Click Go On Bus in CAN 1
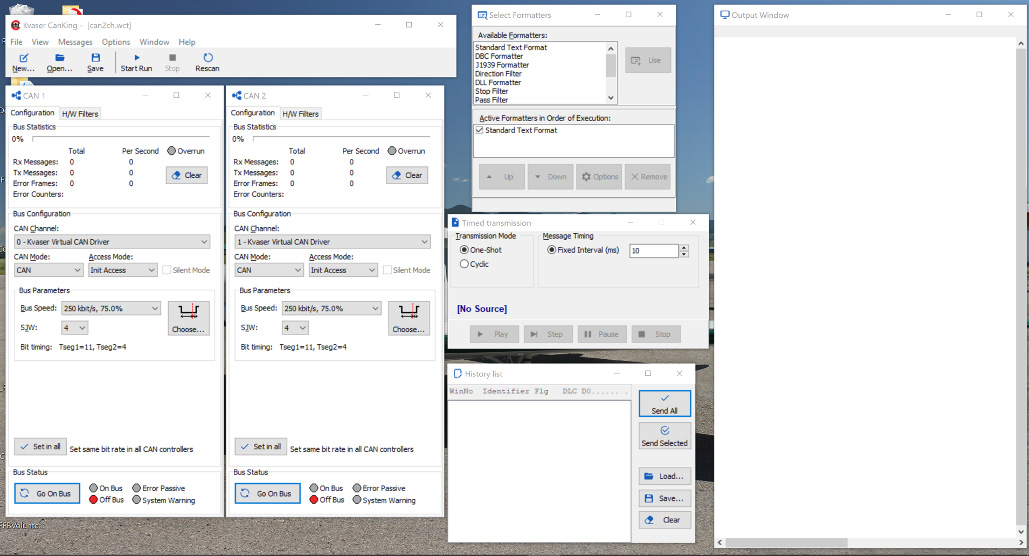The image size is (1029, 556). (47, 494)
